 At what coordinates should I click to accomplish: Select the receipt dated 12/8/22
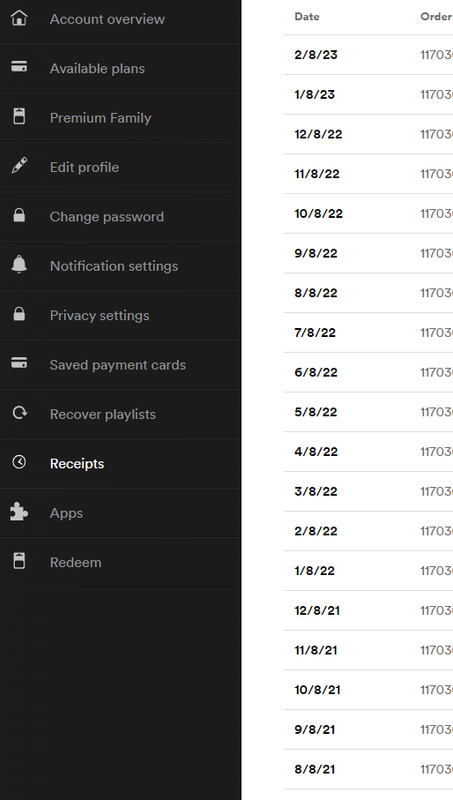pyautogui.click(x=368, y=134)
